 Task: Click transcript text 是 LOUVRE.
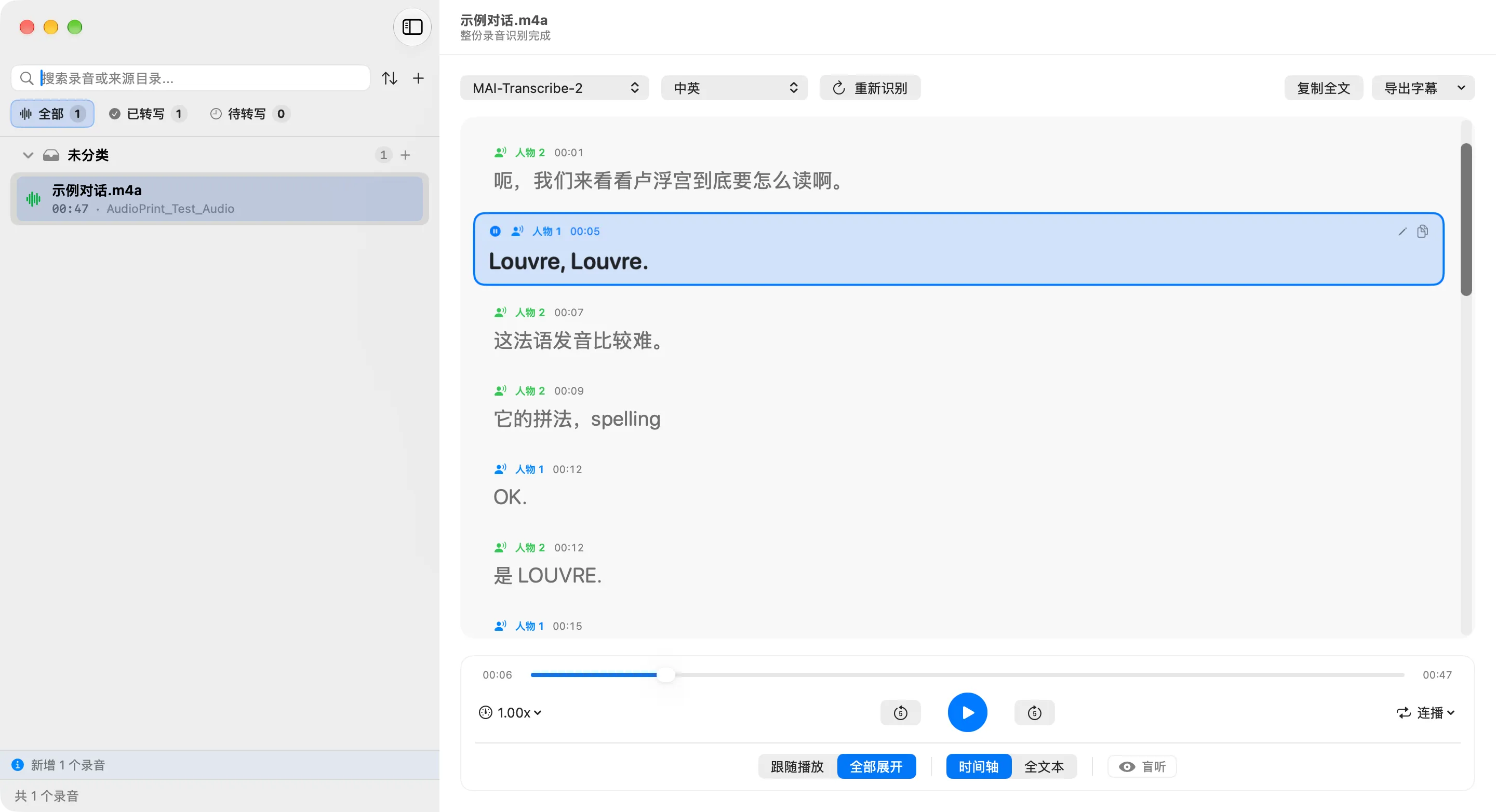(x=547, y=575)
